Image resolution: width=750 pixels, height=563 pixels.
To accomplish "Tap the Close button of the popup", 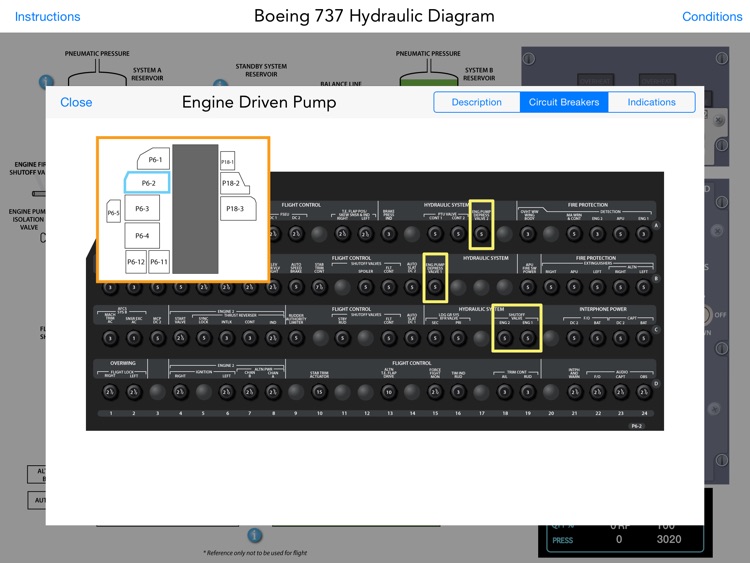I will pos(76,102).
